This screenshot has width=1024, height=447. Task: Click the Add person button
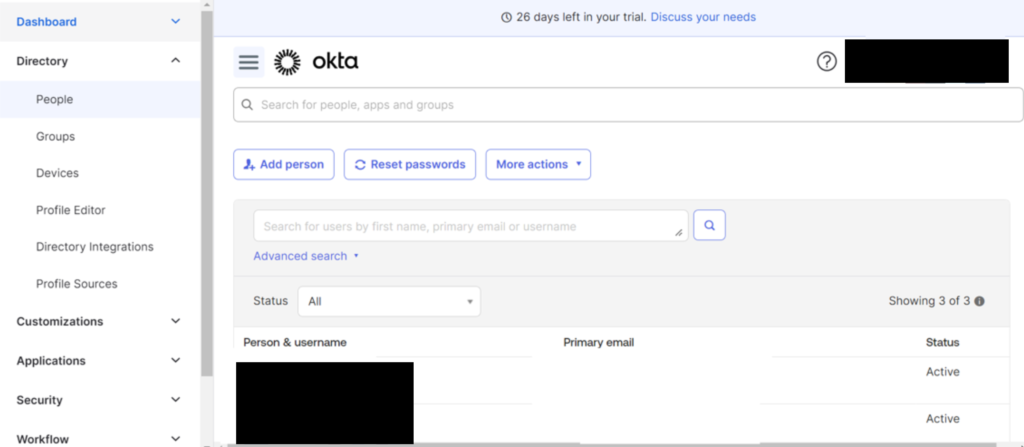click(284, 164)
